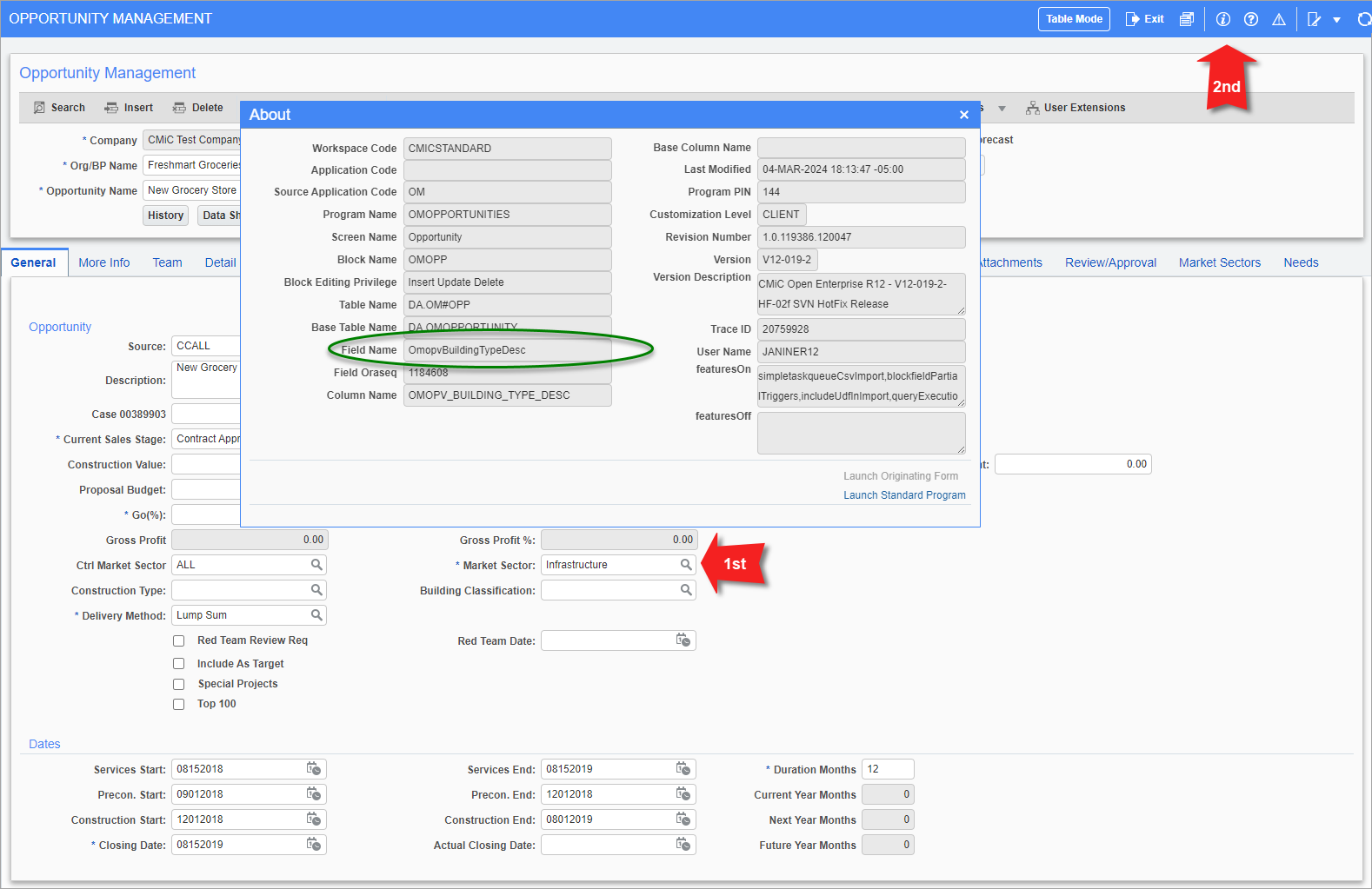Click Delete in the toolbar
This screenshot has height=889, width=1372.
[x=198, y=108]
